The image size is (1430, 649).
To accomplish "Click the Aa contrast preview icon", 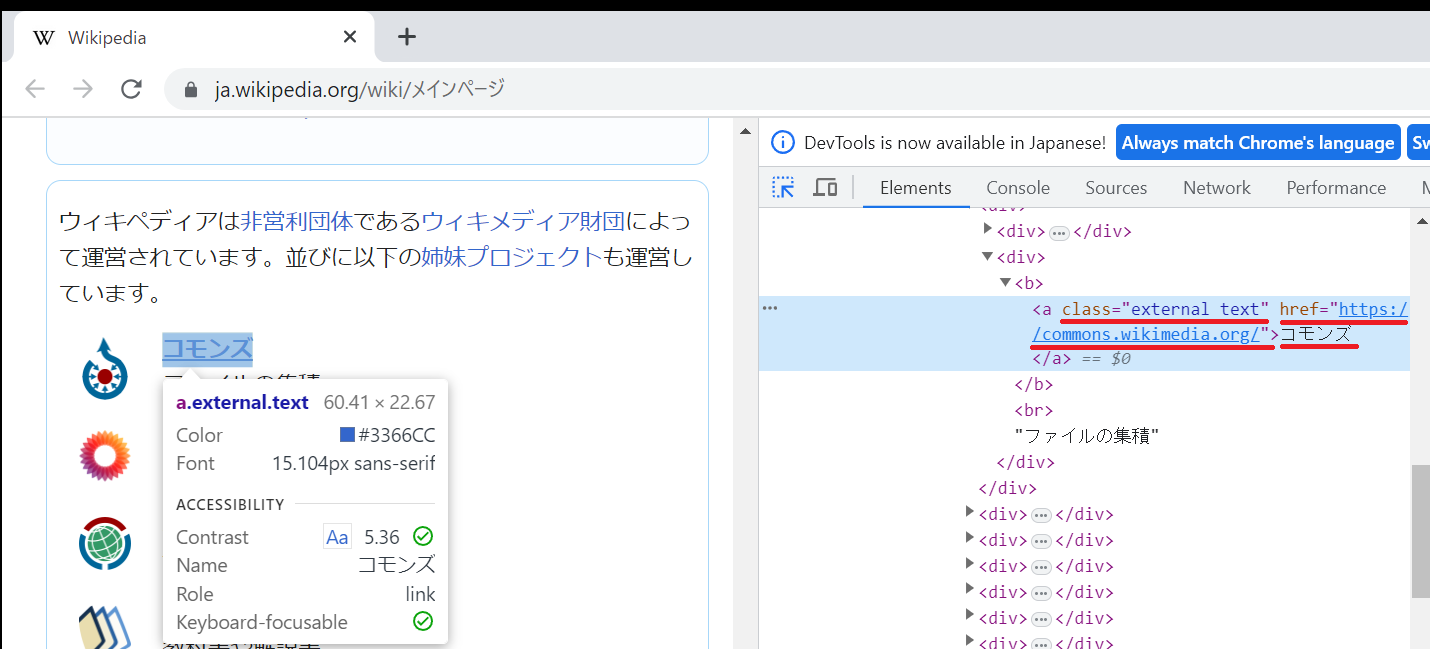I will tap(337, 537).
